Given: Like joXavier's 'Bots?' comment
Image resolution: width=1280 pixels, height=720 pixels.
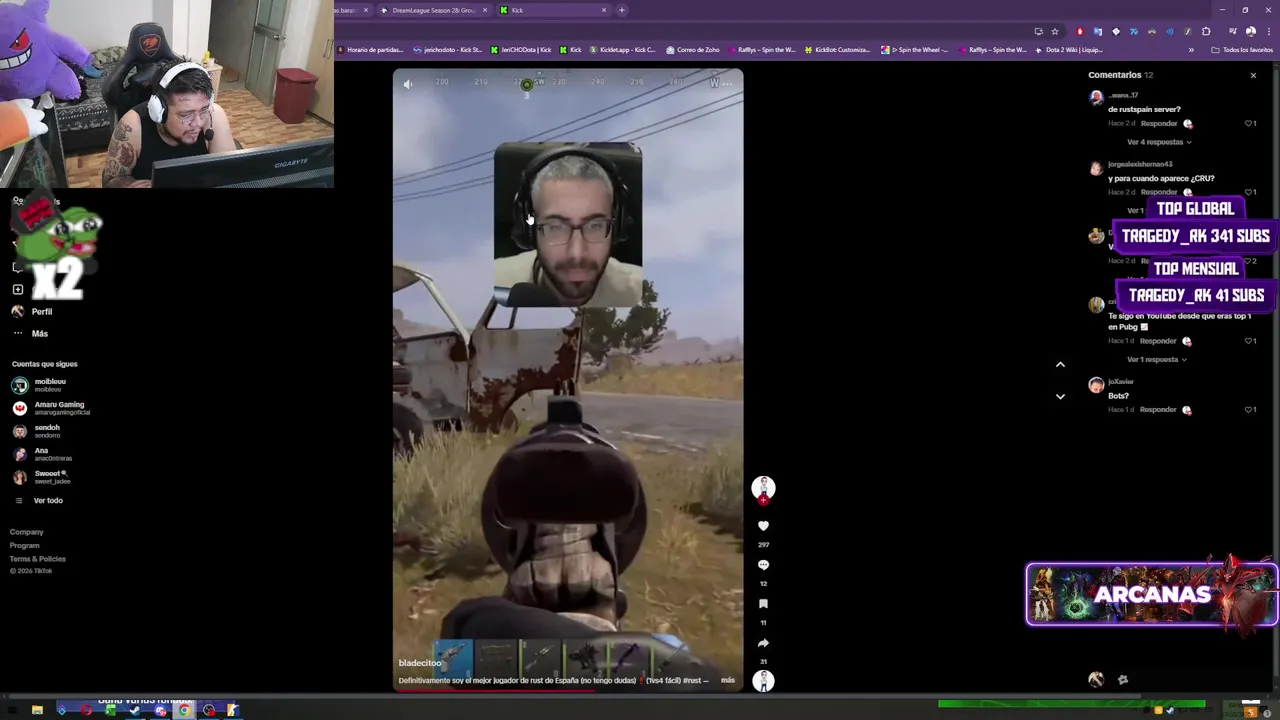Looking at the screenshot, I should click(x=1250, y=410).
